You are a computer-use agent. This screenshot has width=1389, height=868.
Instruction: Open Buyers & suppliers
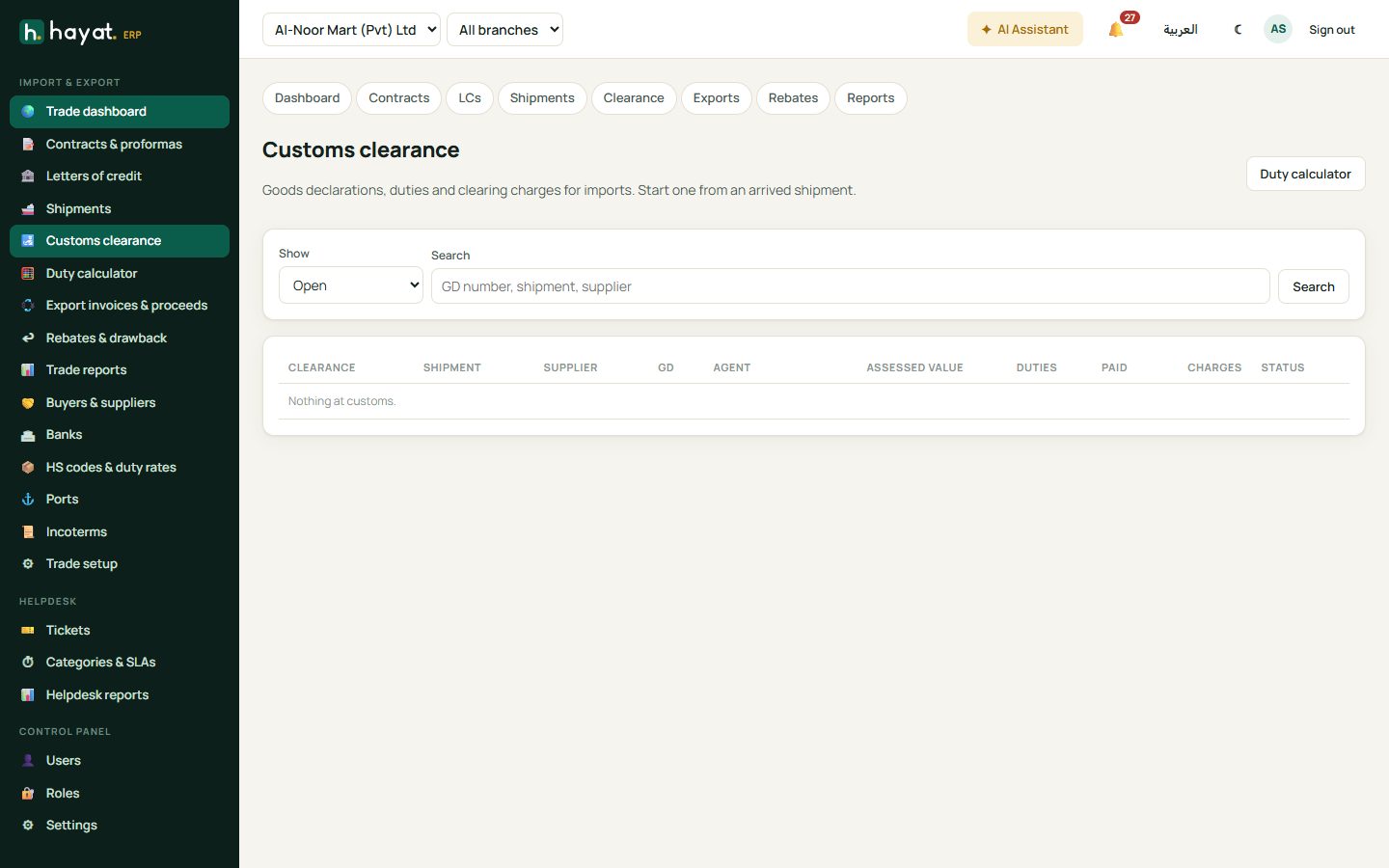pos(120,402)
